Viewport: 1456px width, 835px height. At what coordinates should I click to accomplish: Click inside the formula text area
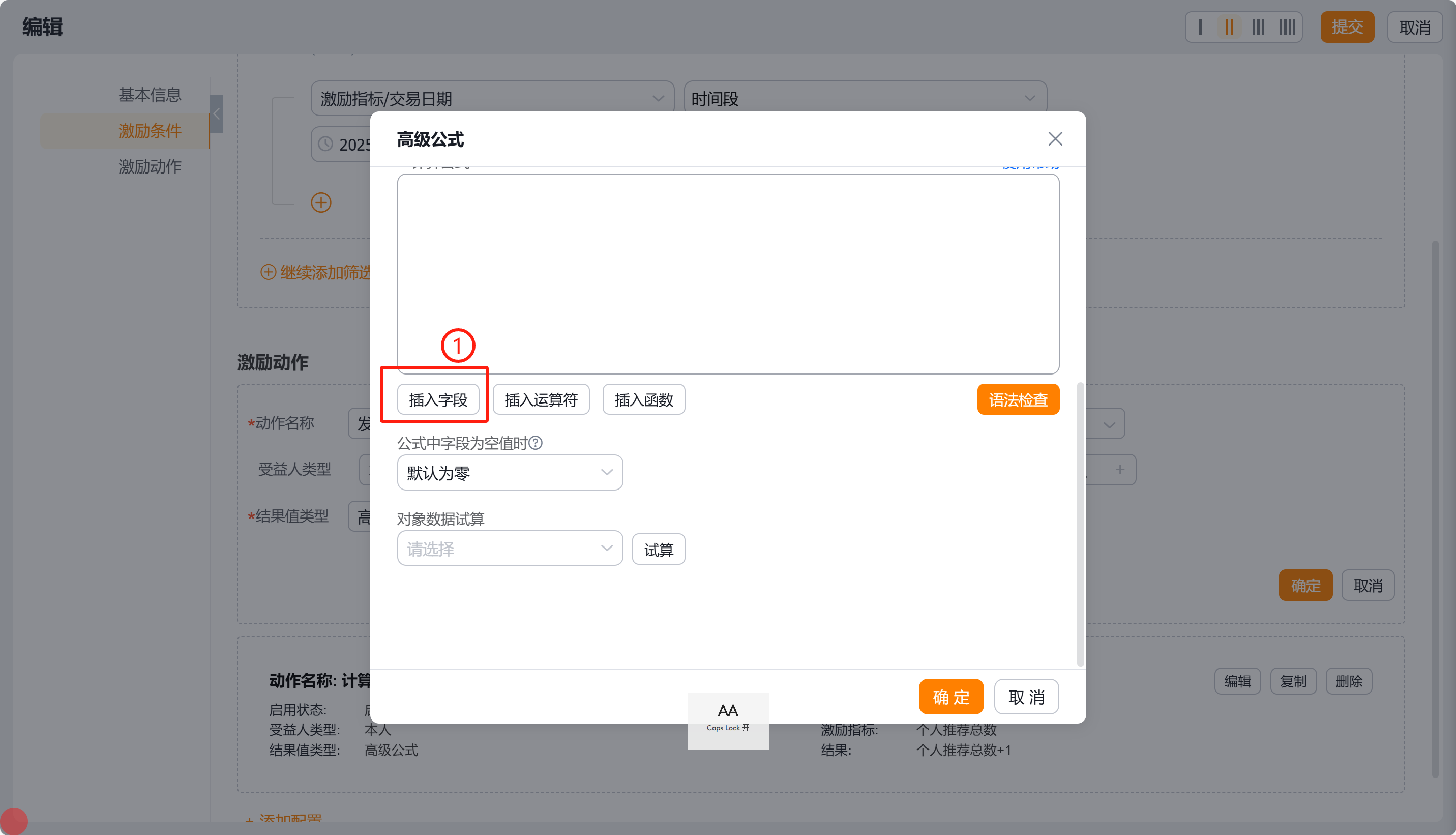(x=728, y=274)
